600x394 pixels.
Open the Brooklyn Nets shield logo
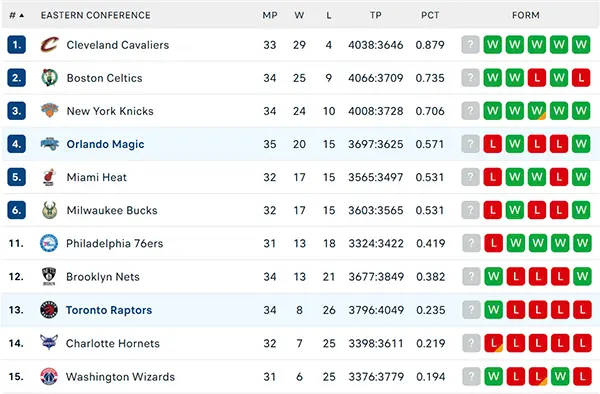tap(49, 276)
